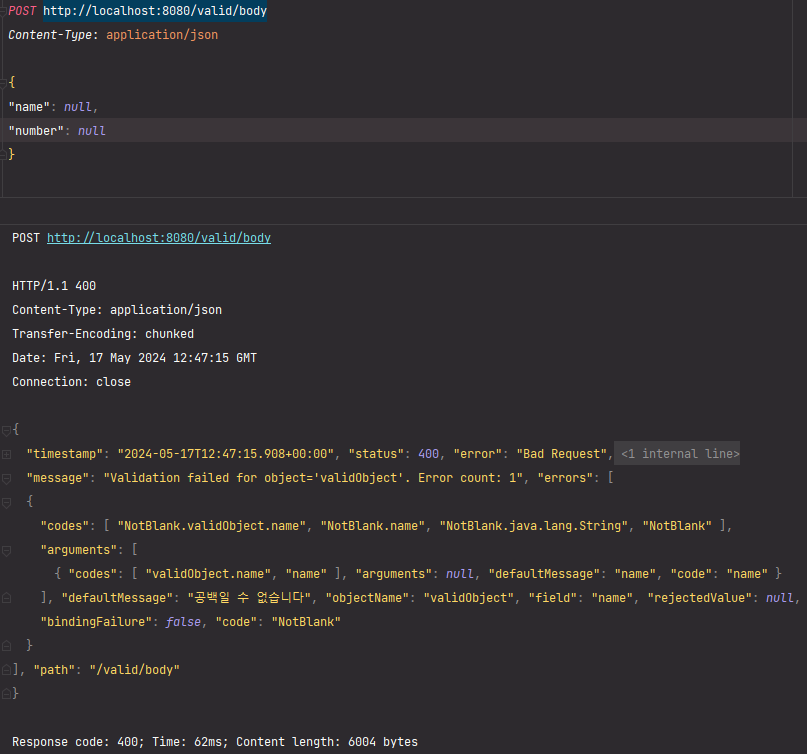
Task: Click the "Connection: close" header line
Action: pos(72,382)
